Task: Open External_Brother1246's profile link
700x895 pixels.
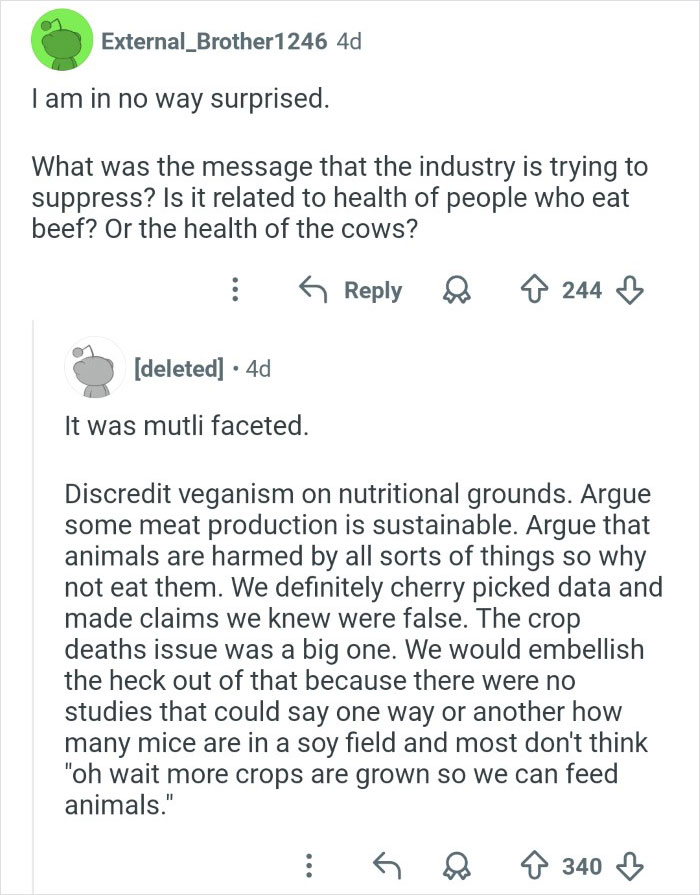Action: (211, 43)
